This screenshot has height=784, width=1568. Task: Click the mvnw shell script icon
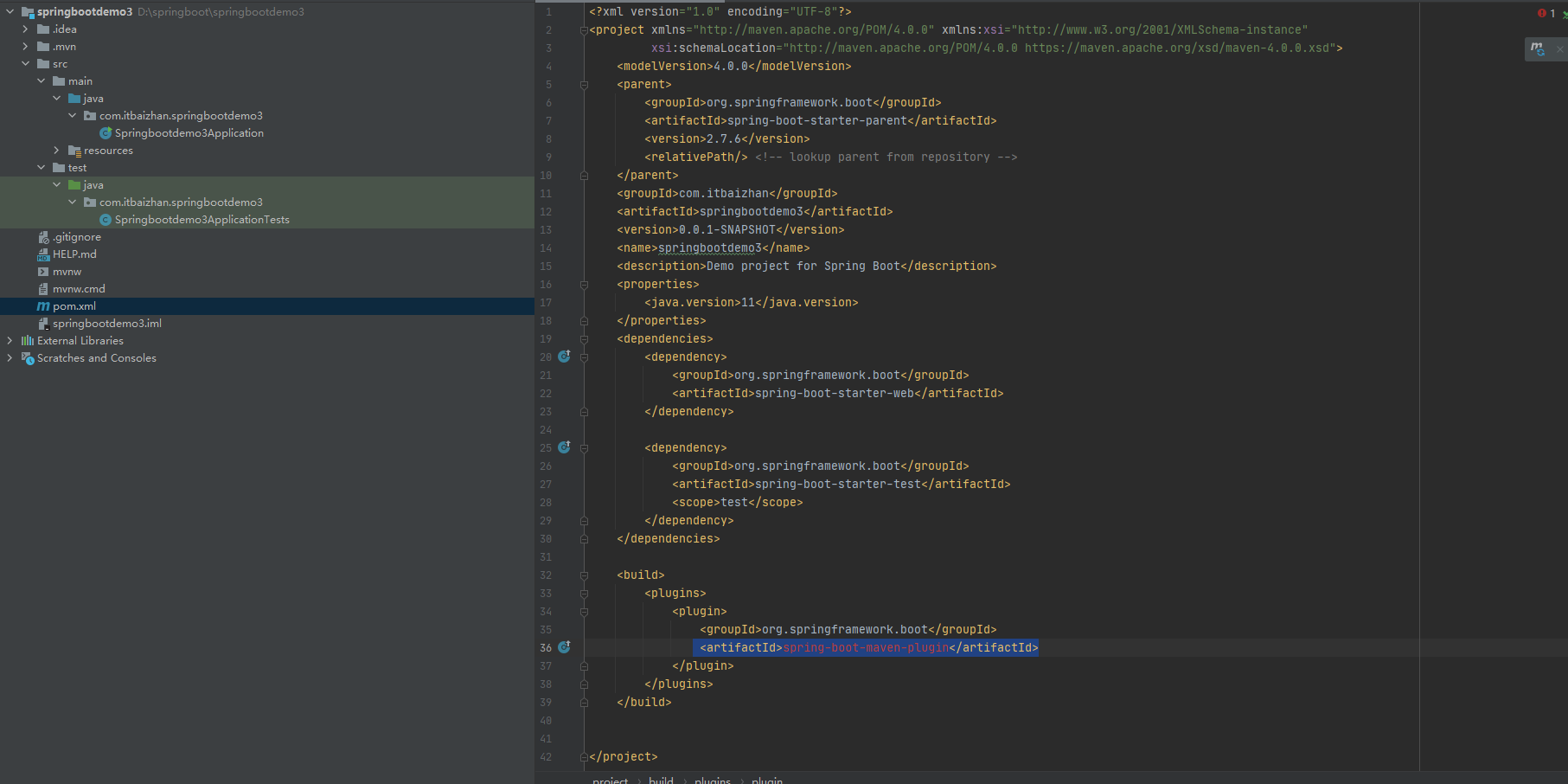click(x=43, y=272)
